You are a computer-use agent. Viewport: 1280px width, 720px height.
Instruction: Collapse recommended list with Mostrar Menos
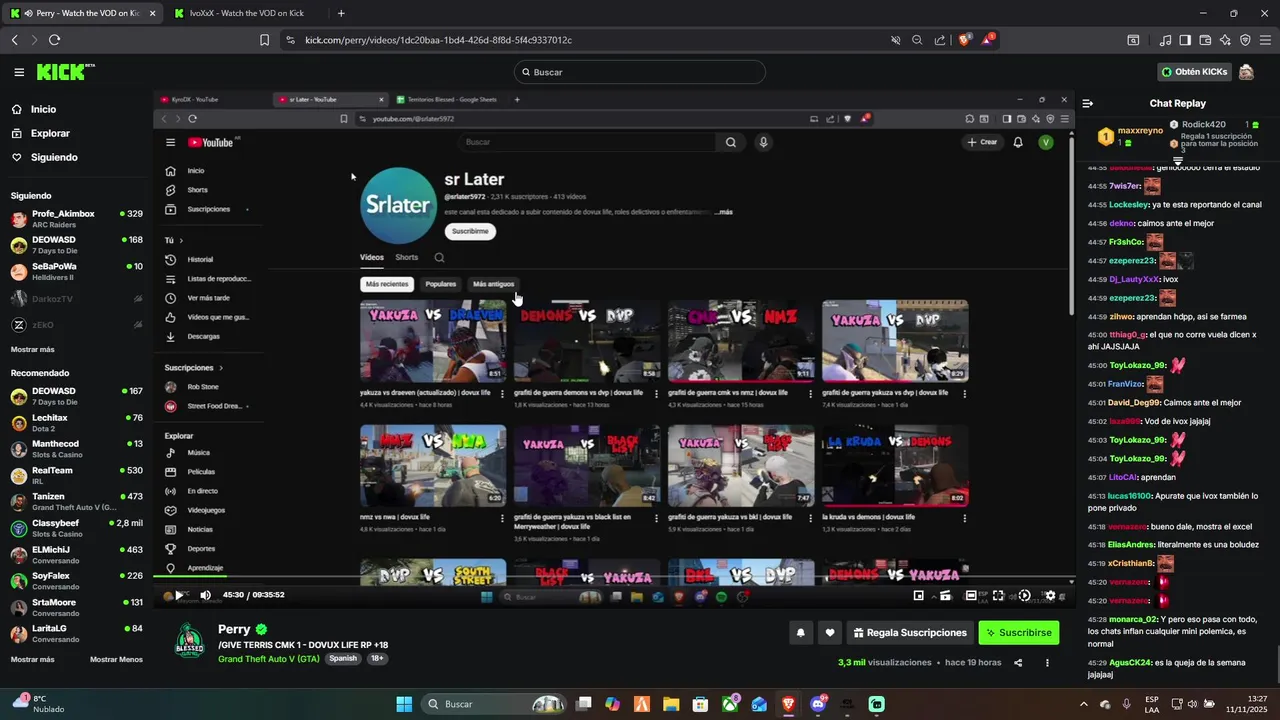click(x=116, y=659)
